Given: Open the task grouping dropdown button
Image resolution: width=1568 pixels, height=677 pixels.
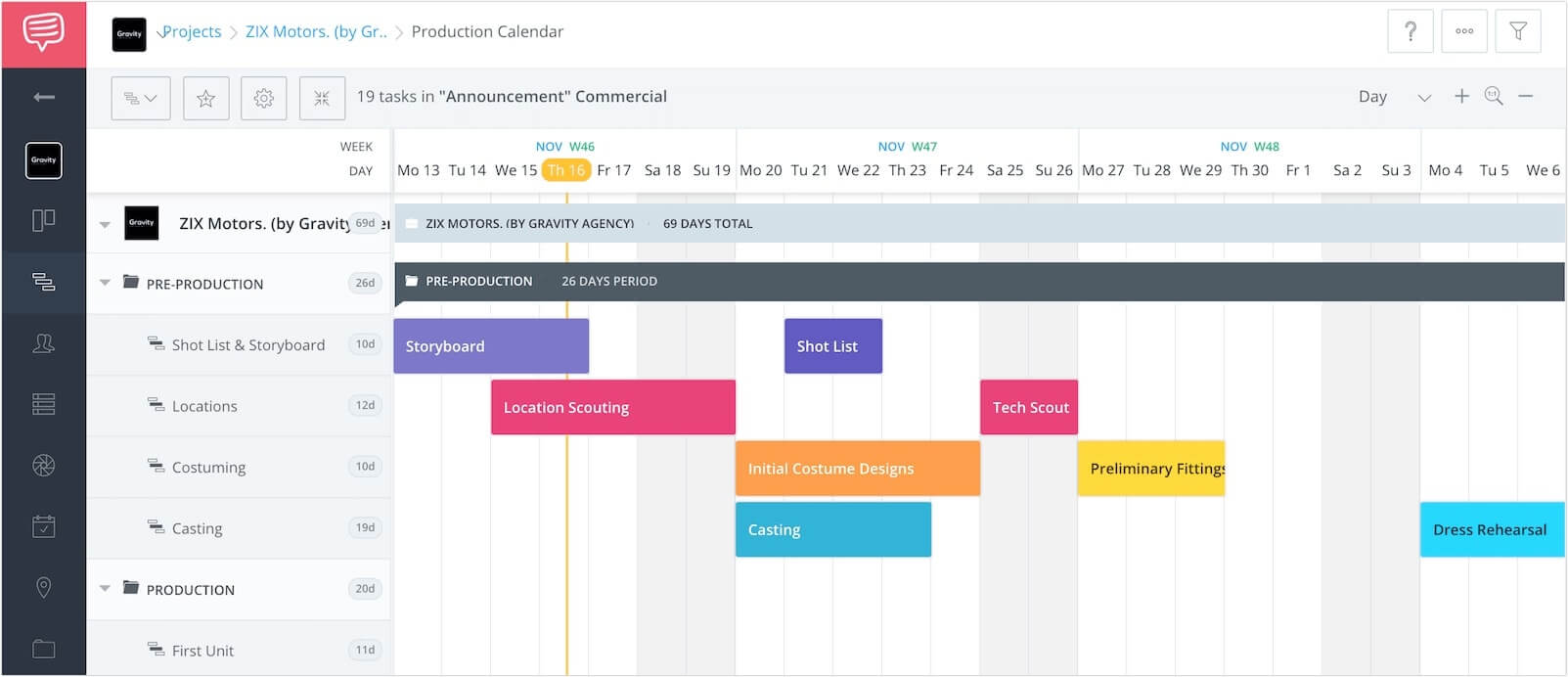Looking at the screenshot, I should pos(141,98).
